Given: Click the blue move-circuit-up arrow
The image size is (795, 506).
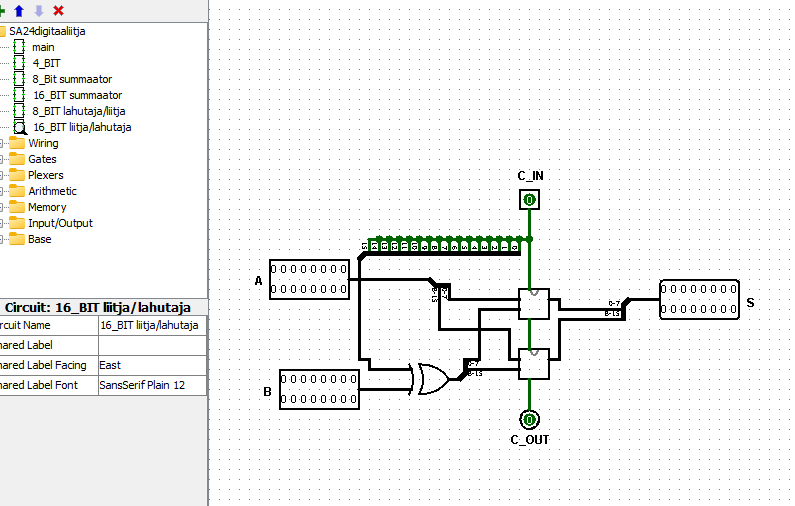Looking at the screenshot, I should tap(19, 10).
